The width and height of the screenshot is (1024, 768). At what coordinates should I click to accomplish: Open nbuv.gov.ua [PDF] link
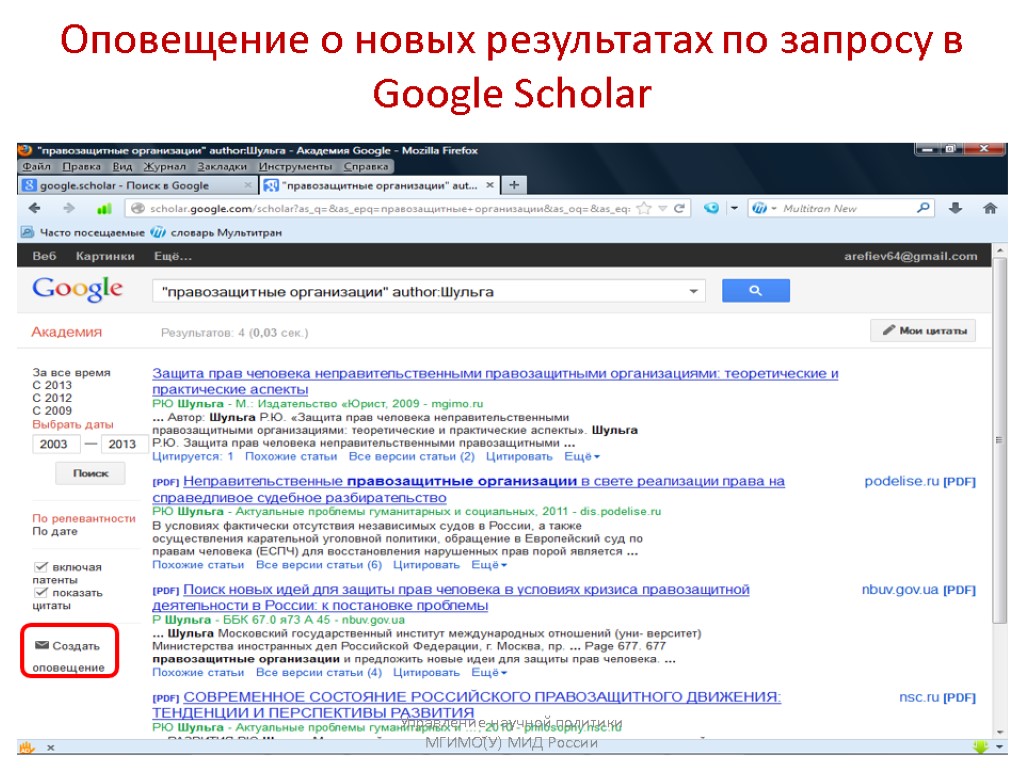(x=918, y=590)
